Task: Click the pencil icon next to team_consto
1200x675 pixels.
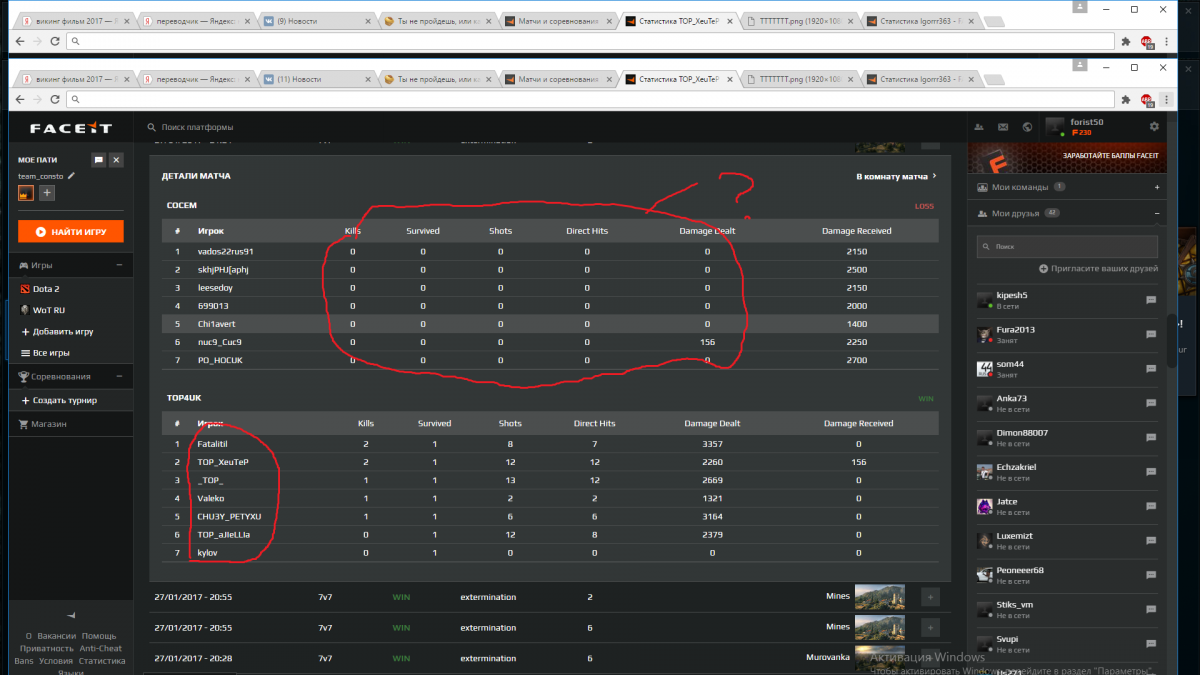Action: [71, 176]
